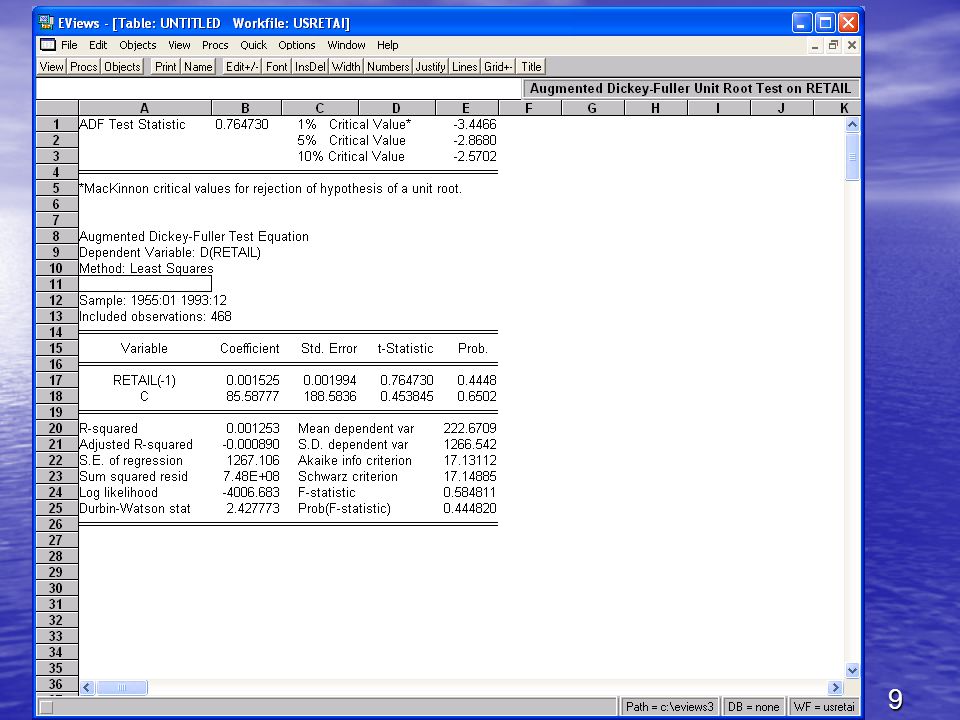Screen dimensions: 960x720
Task: Click the table window icon beside File menu
Action: [47, 45]
